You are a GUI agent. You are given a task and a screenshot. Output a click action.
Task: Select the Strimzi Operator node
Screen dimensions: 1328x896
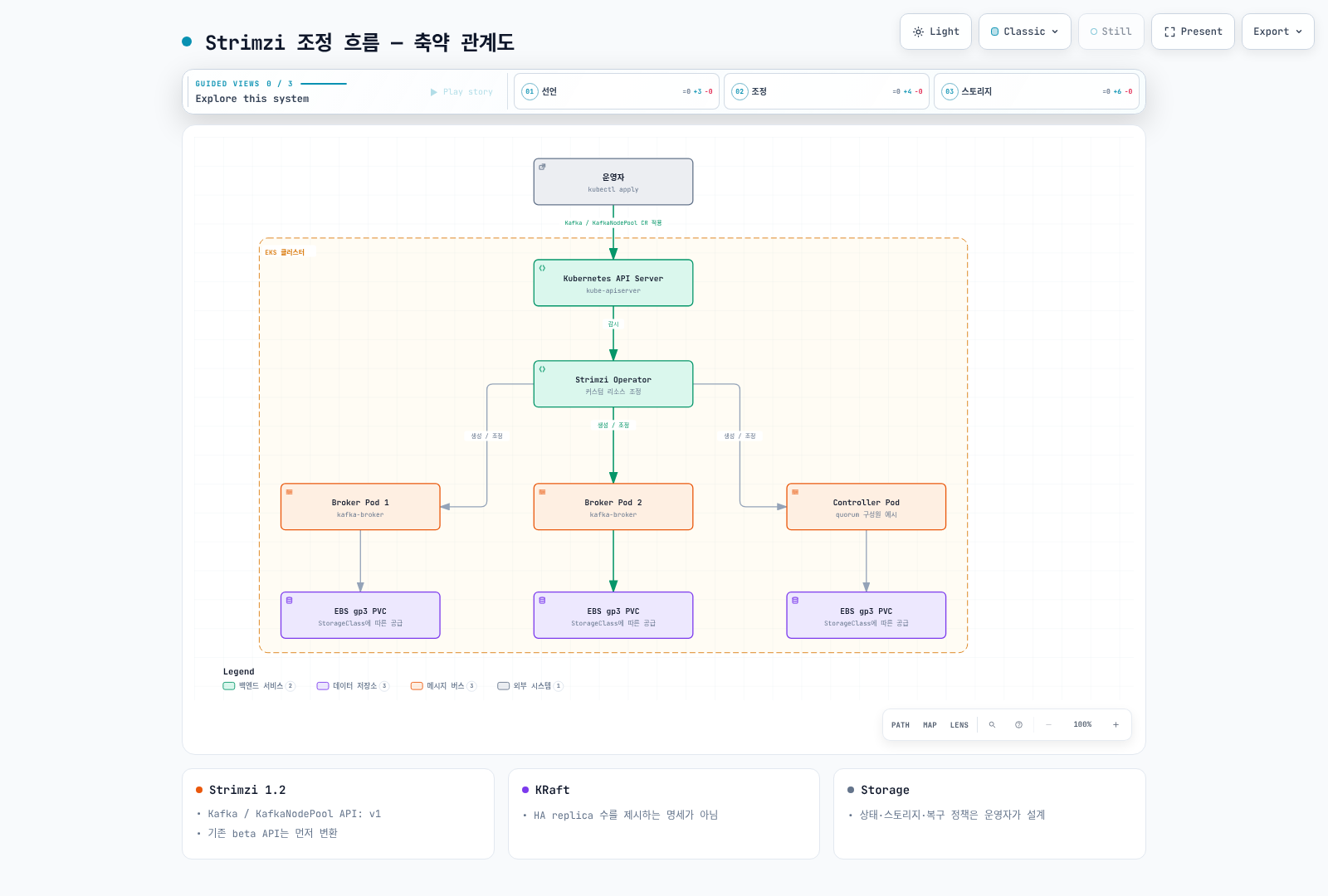(x=613, y=384)
